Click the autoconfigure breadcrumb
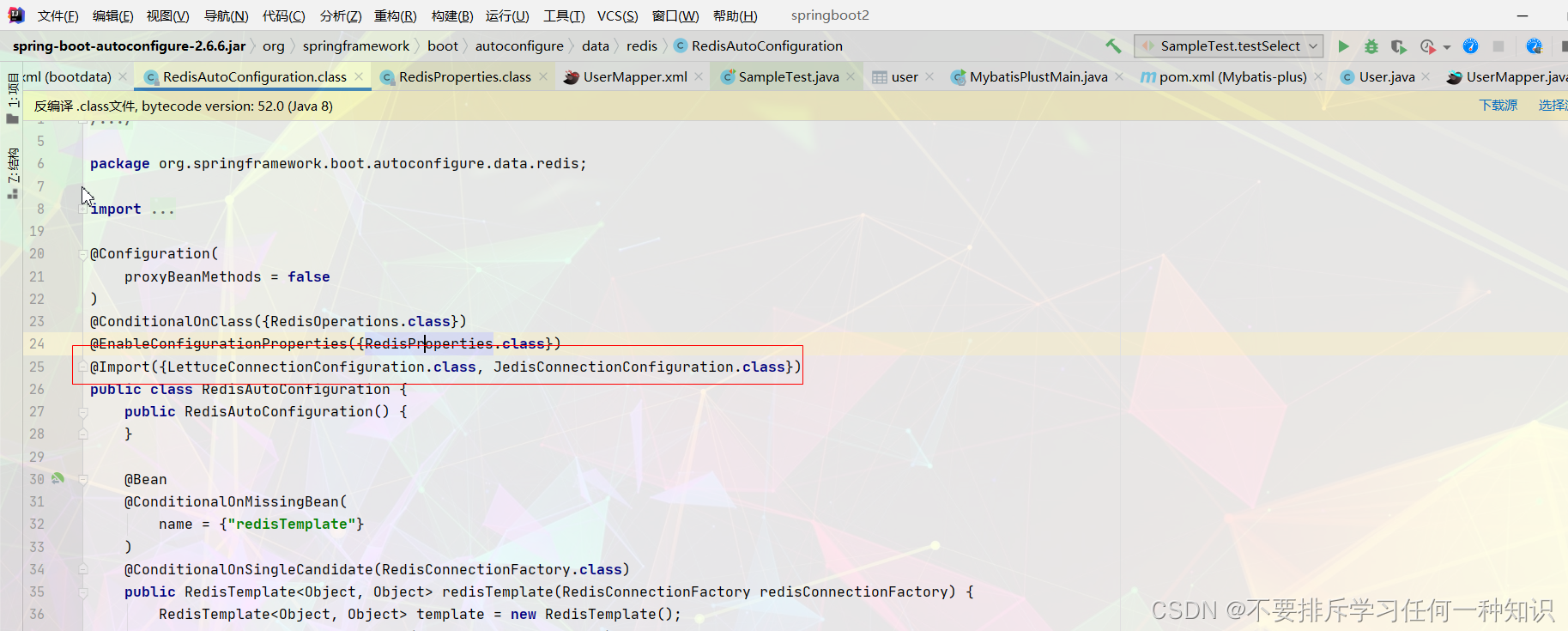 pos(519,46)
